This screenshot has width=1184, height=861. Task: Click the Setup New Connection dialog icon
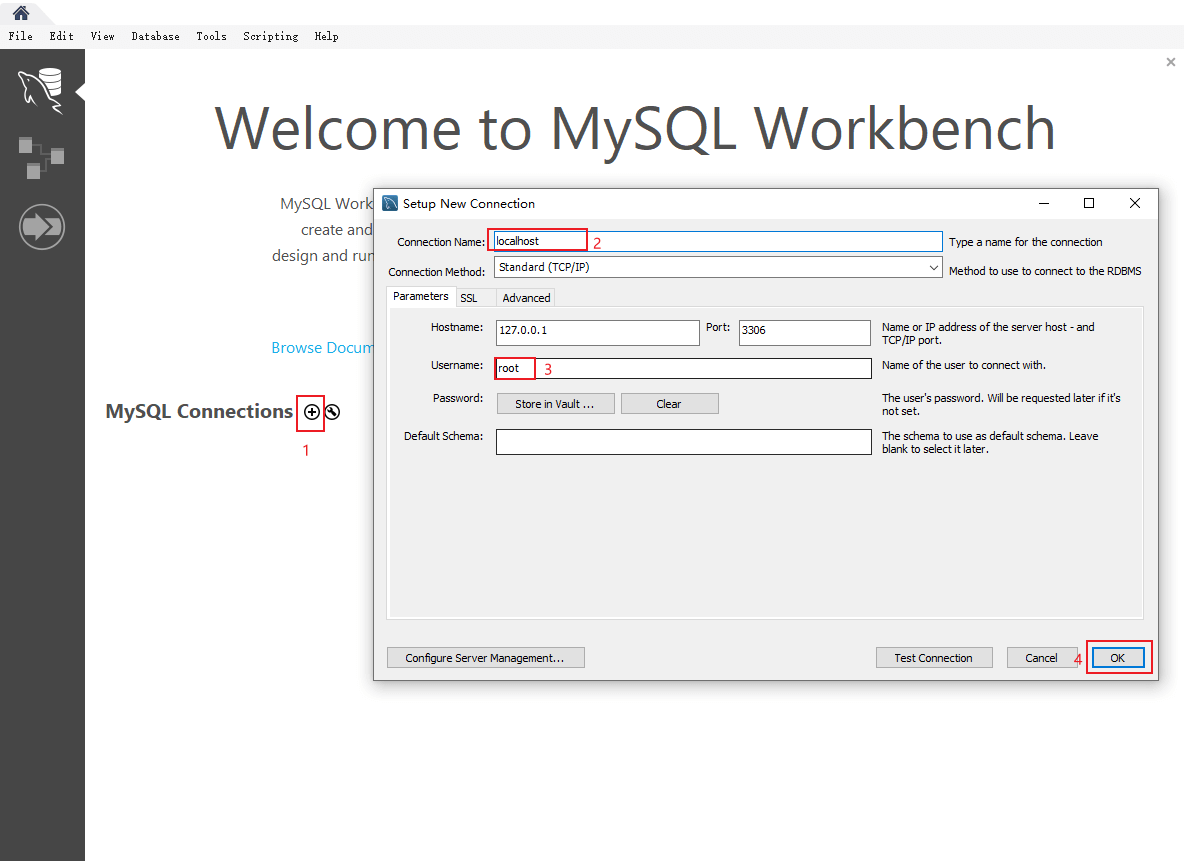click(x=390, y=203)
